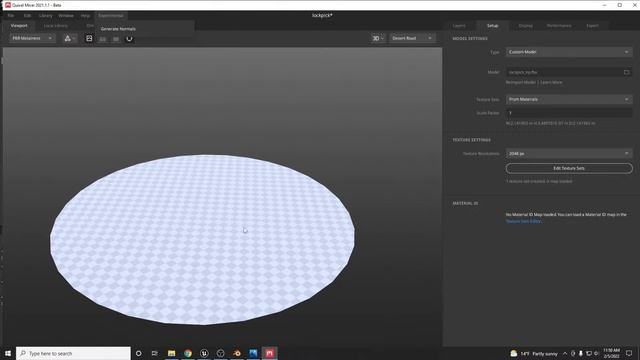Open the Texture Resolution dropdown

coord(569,154)
